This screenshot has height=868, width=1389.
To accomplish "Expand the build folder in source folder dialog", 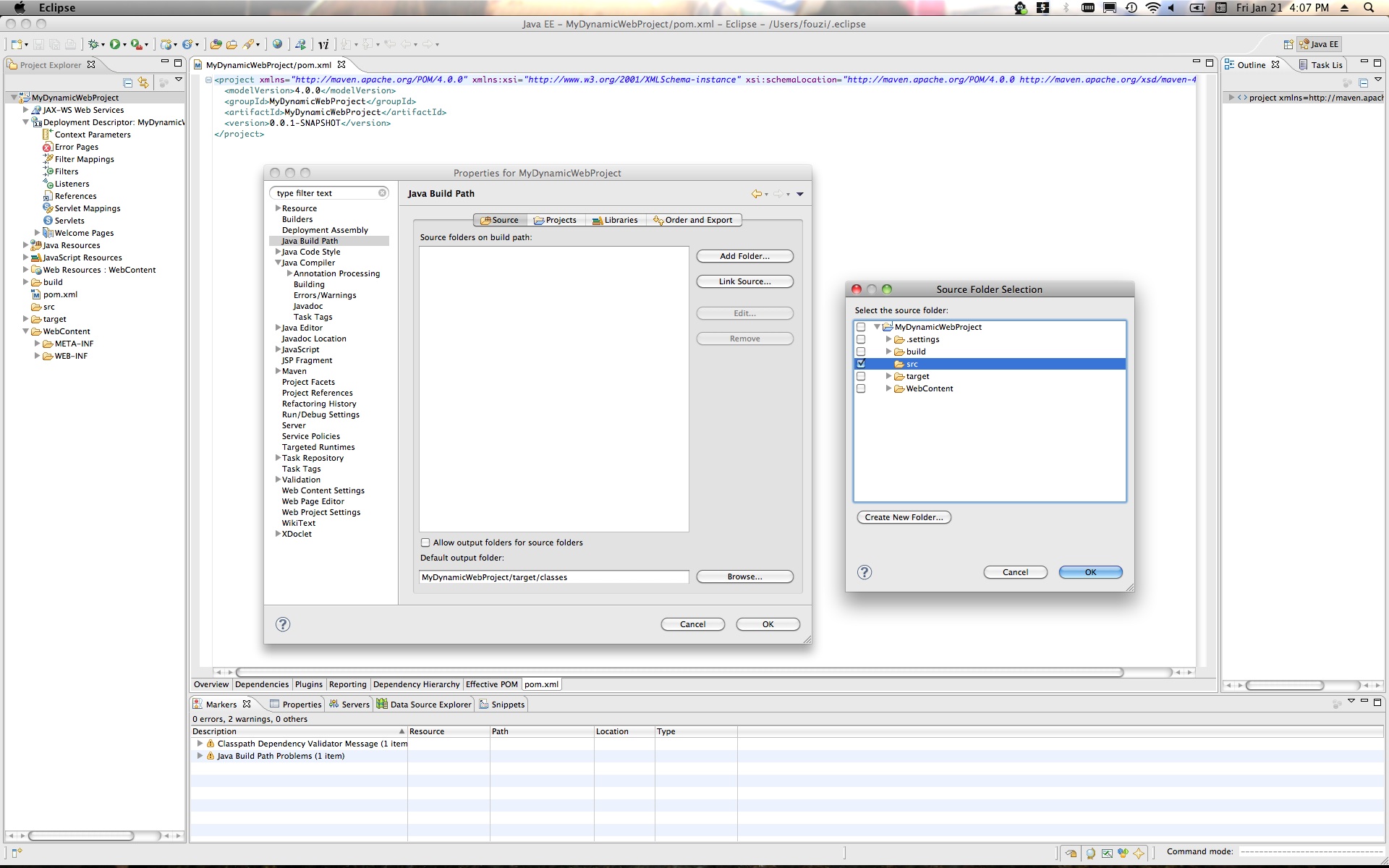I will [x=888, y=352].
